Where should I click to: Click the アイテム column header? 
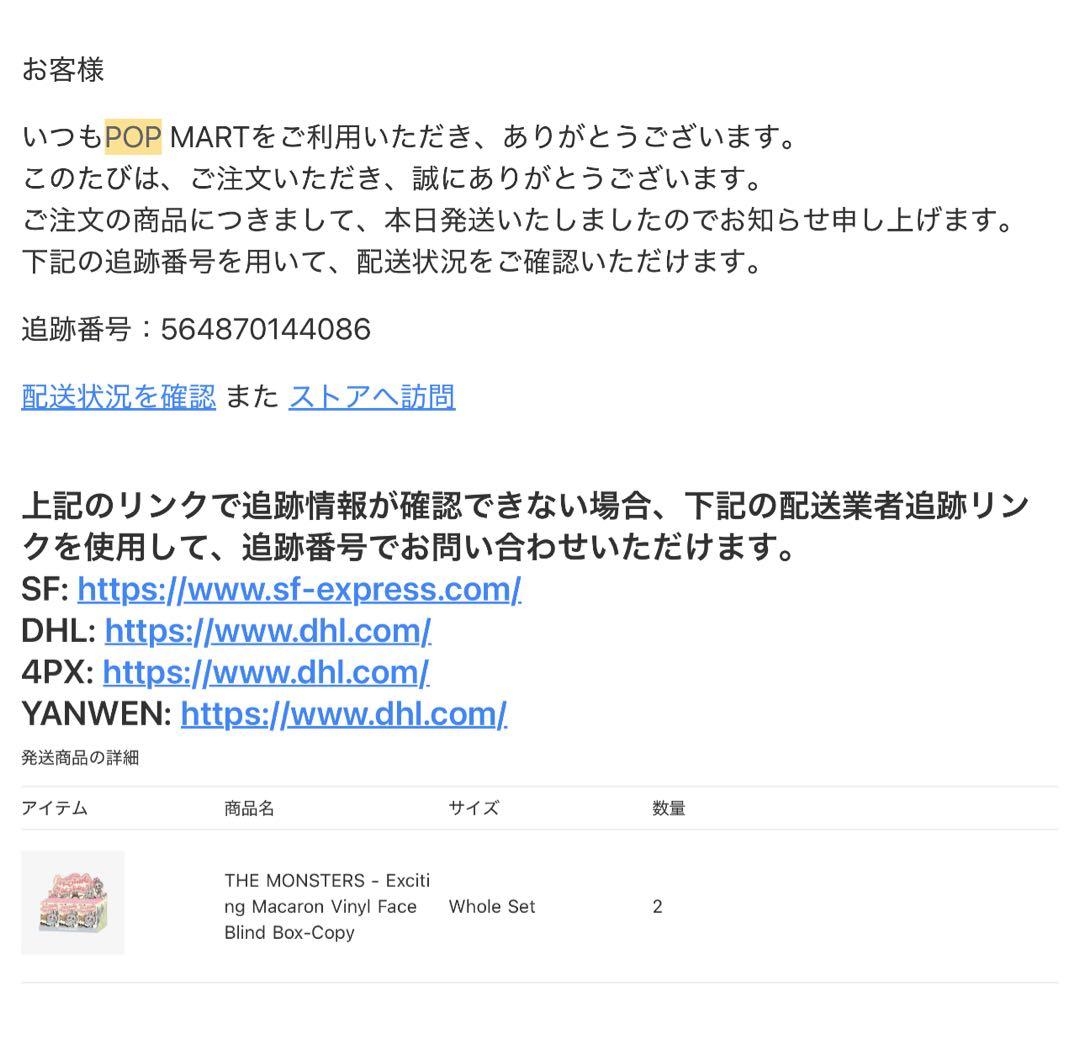[54, 808]
